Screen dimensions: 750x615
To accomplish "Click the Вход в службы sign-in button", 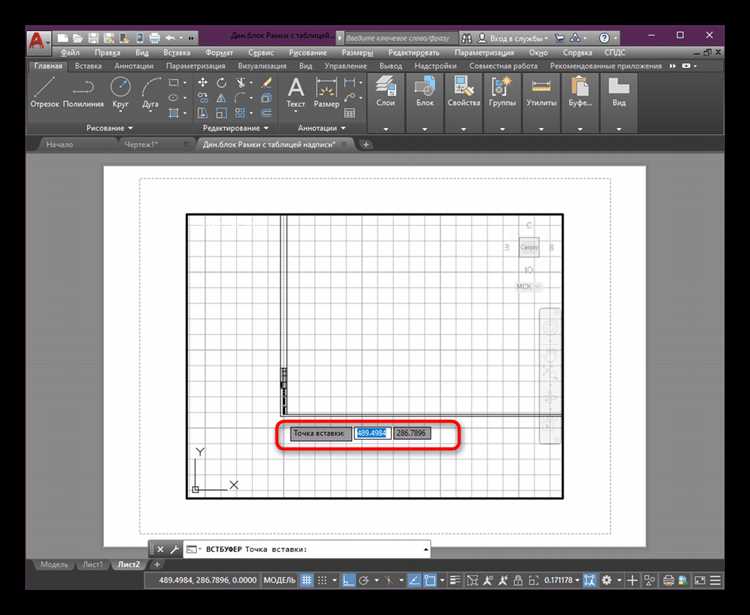I will pos(514,38).
